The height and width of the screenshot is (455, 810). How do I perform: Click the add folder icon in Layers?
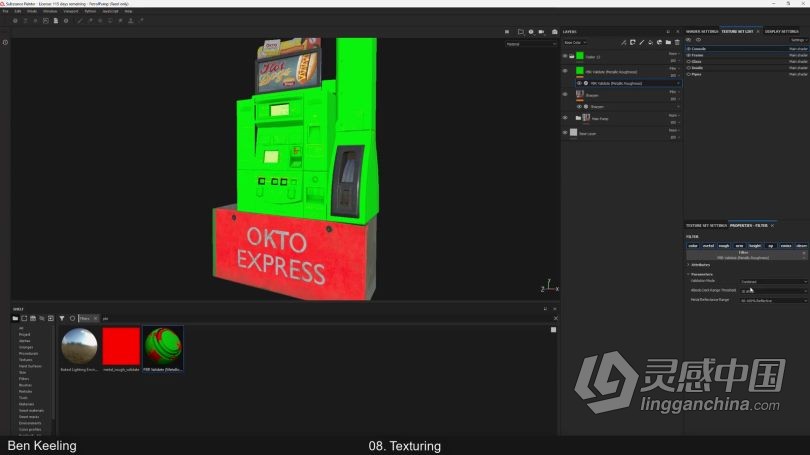click(x=668, y=42)
